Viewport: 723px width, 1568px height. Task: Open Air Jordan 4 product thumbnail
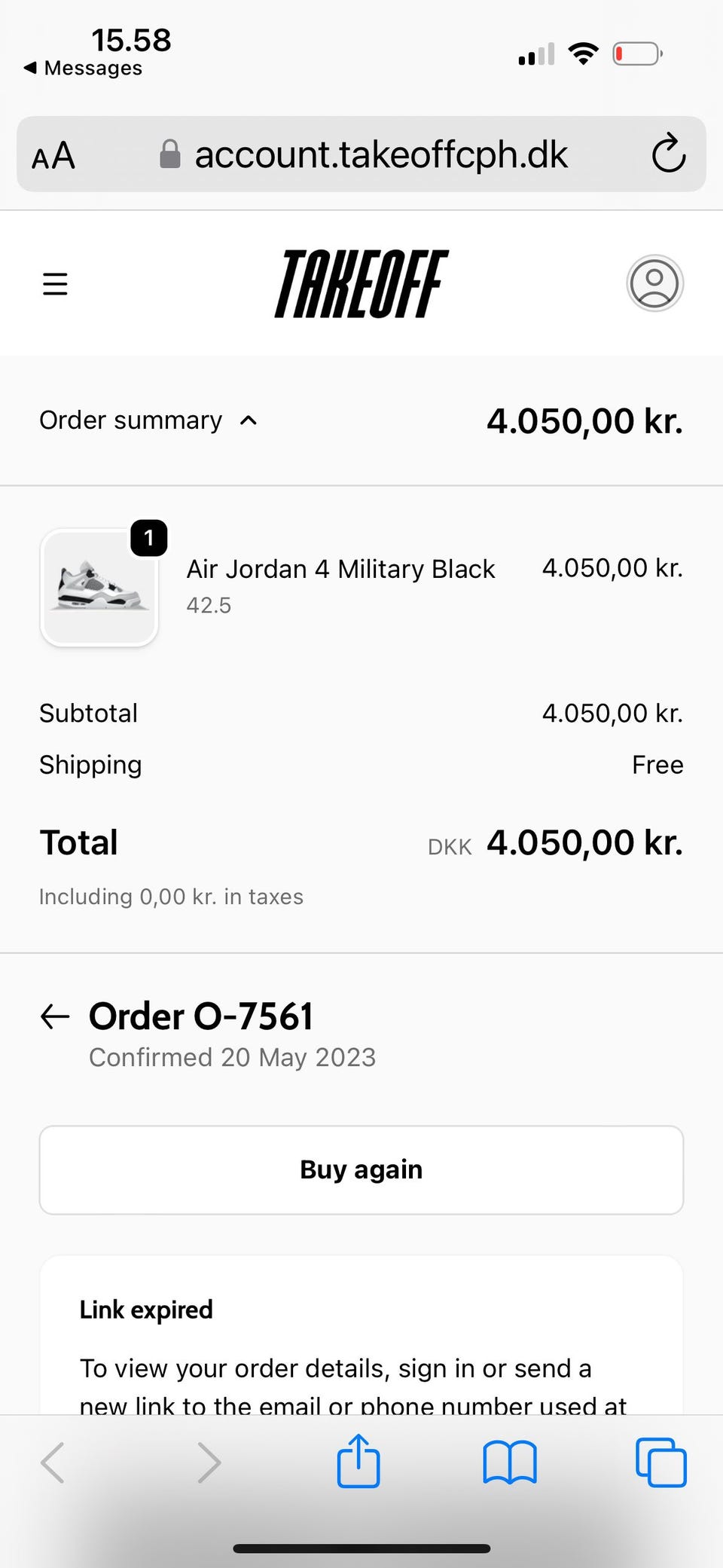[x=99, y=588]
